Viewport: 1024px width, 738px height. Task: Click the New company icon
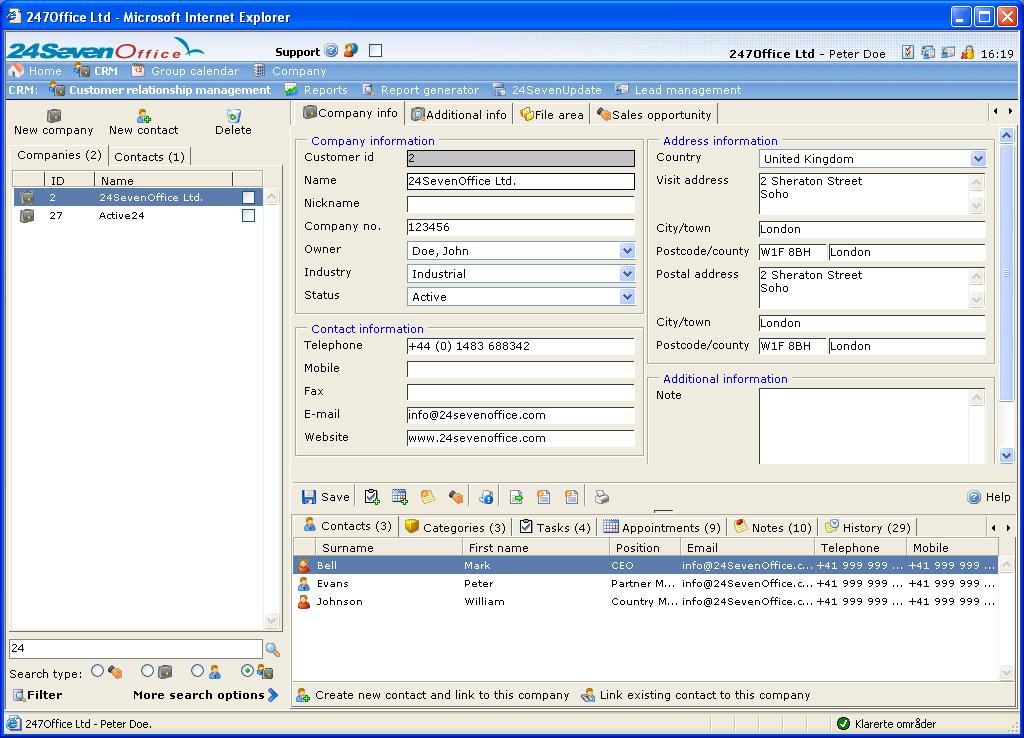[x=54, y=116]
